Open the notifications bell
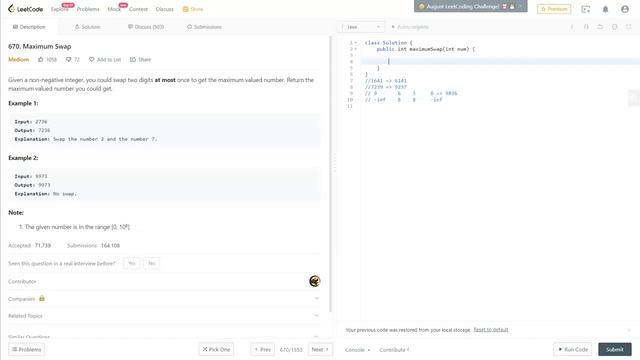 (x=605, y=9)
